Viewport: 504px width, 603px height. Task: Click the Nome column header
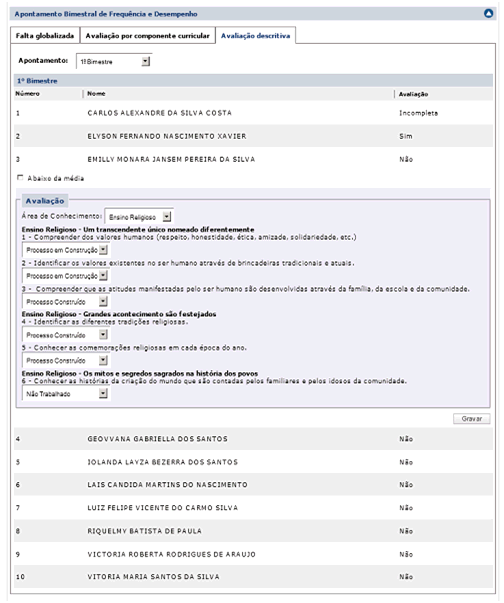coord(96,93)
